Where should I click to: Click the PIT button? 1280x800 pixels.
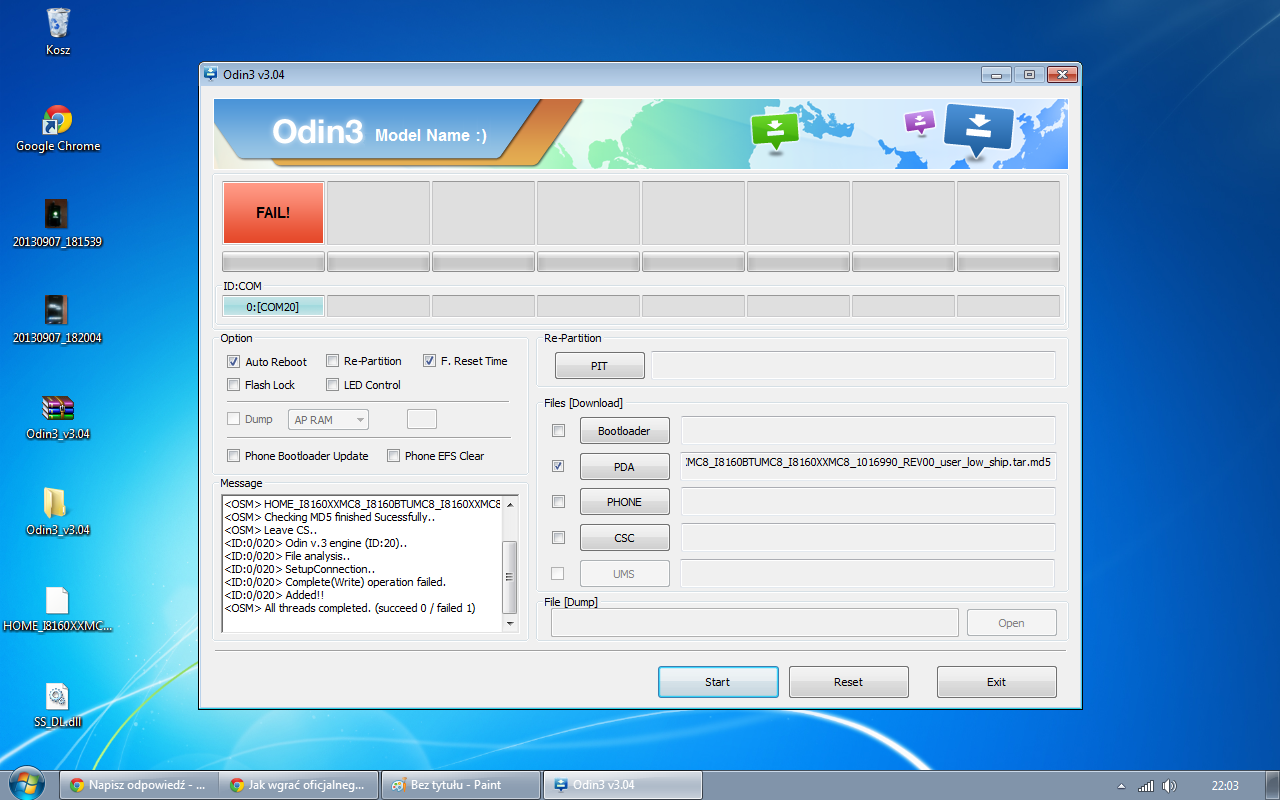[599, 366]
